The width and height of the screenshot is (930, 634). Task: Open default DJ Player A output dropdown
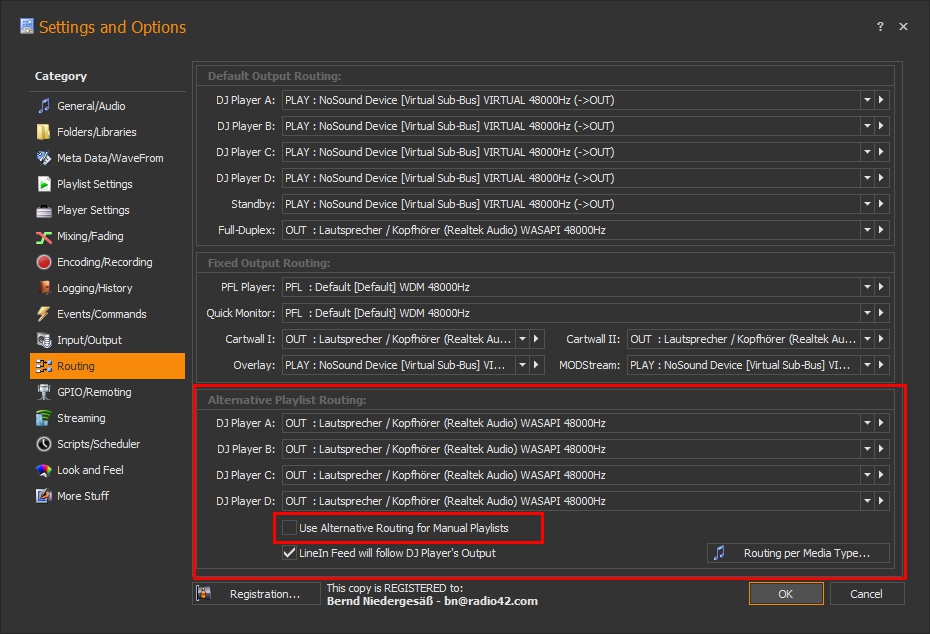coord(867,100)
